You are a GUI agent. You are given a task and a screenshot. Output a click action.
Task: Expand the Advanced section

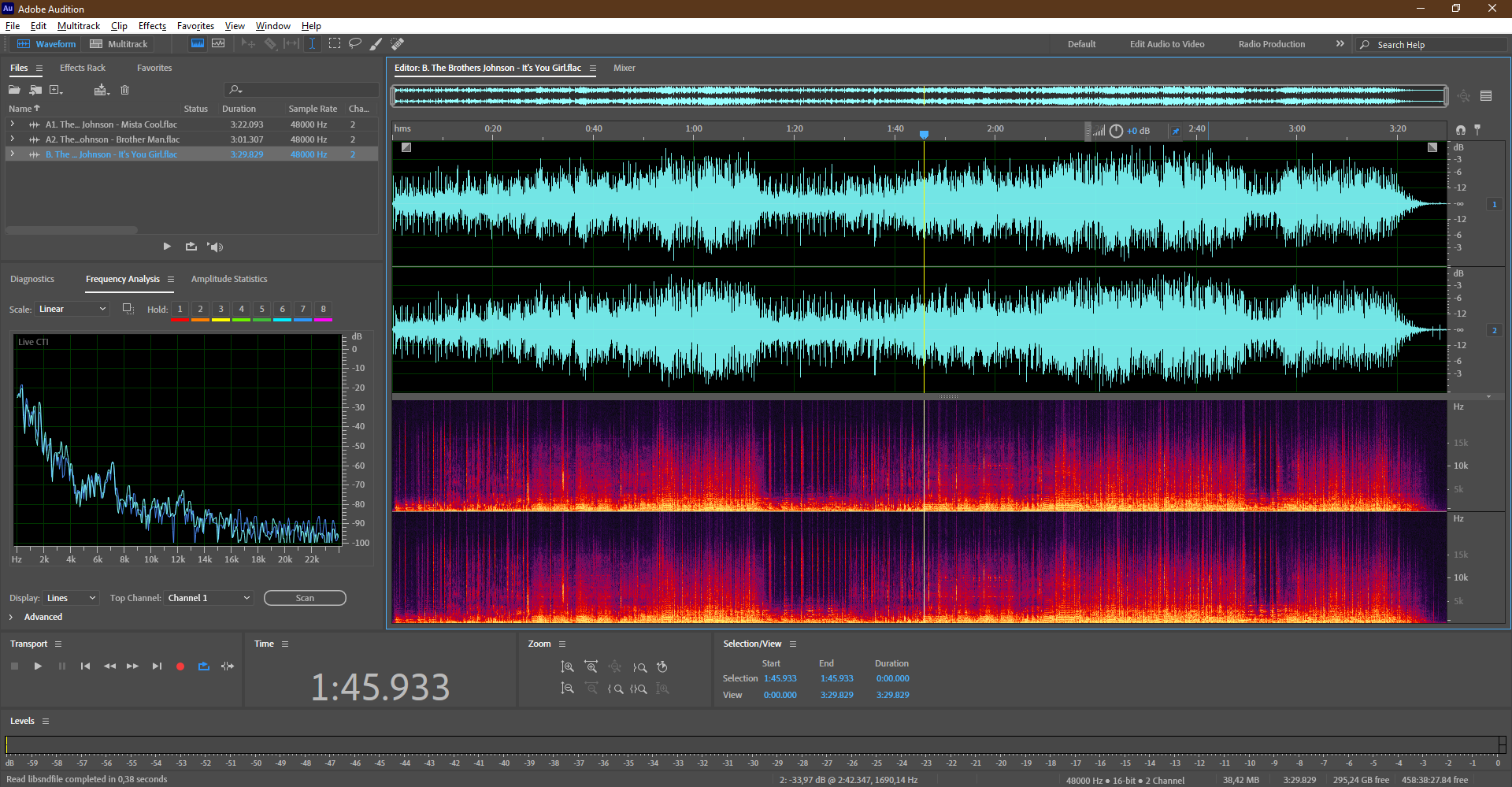(x=11, y=617)
